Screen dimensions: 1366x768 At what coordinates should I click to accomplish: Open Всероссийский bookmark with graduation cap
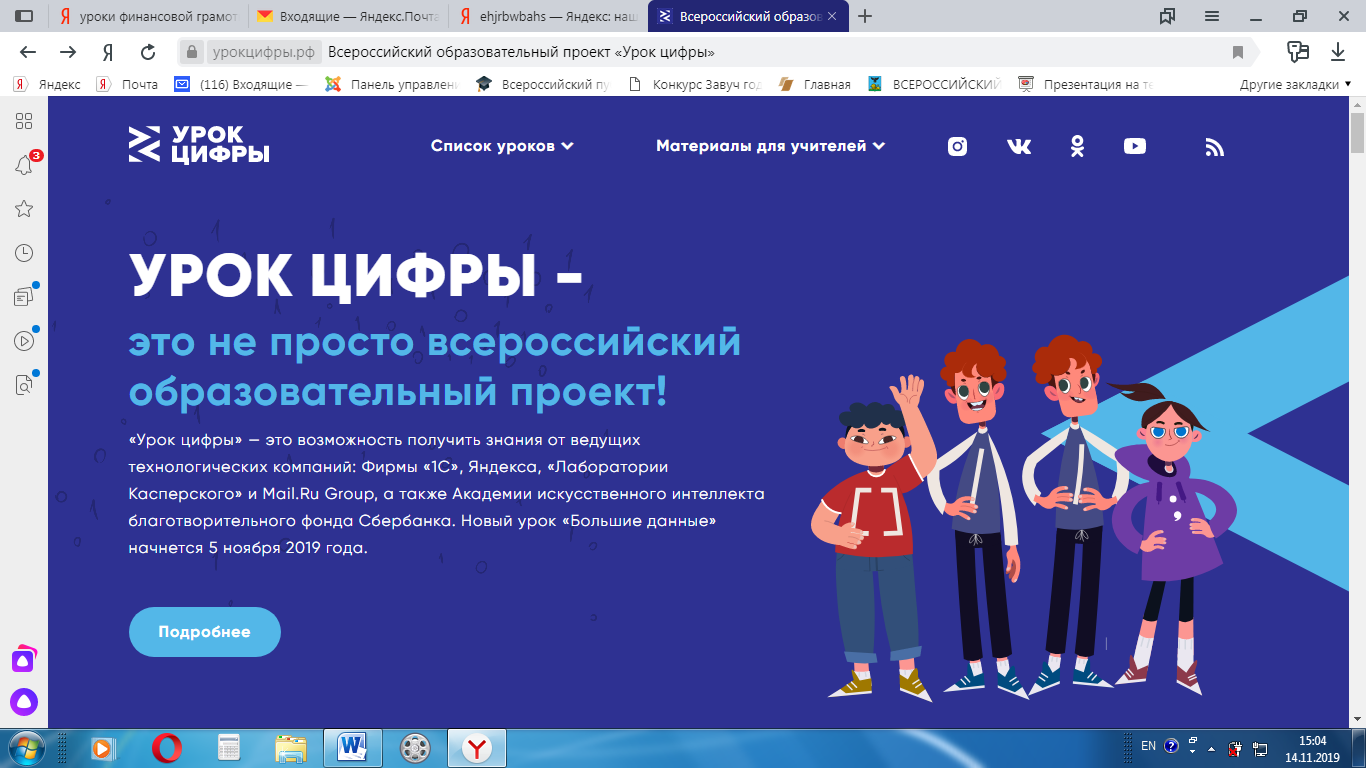tap(544, 85)
